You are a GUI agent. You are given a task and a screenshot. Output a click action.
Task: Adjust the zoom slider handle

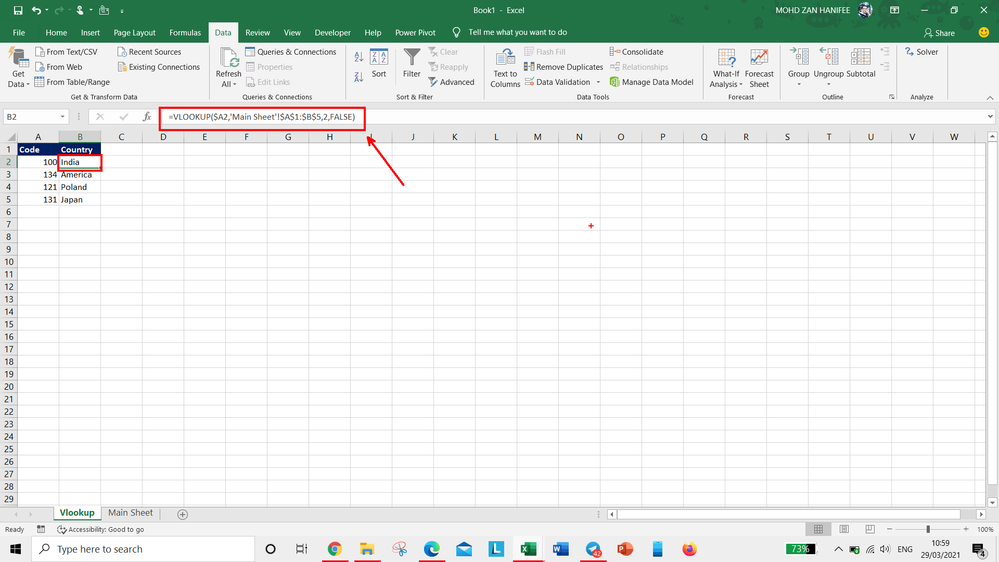928,530
